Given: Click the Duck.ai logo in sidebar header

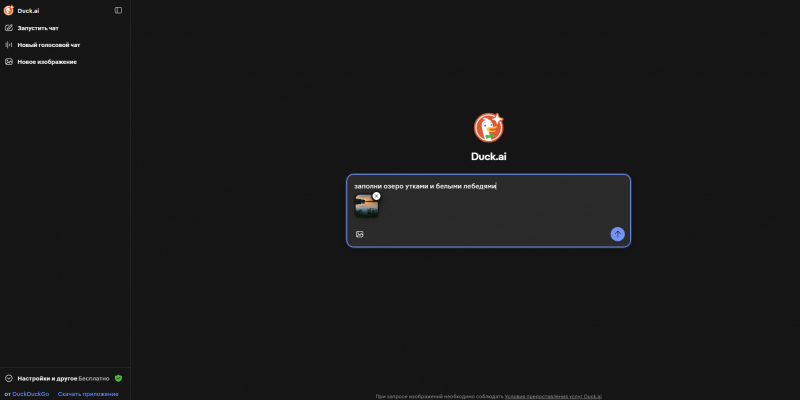Looking at the screenshot, I should [x=9, y=10].
